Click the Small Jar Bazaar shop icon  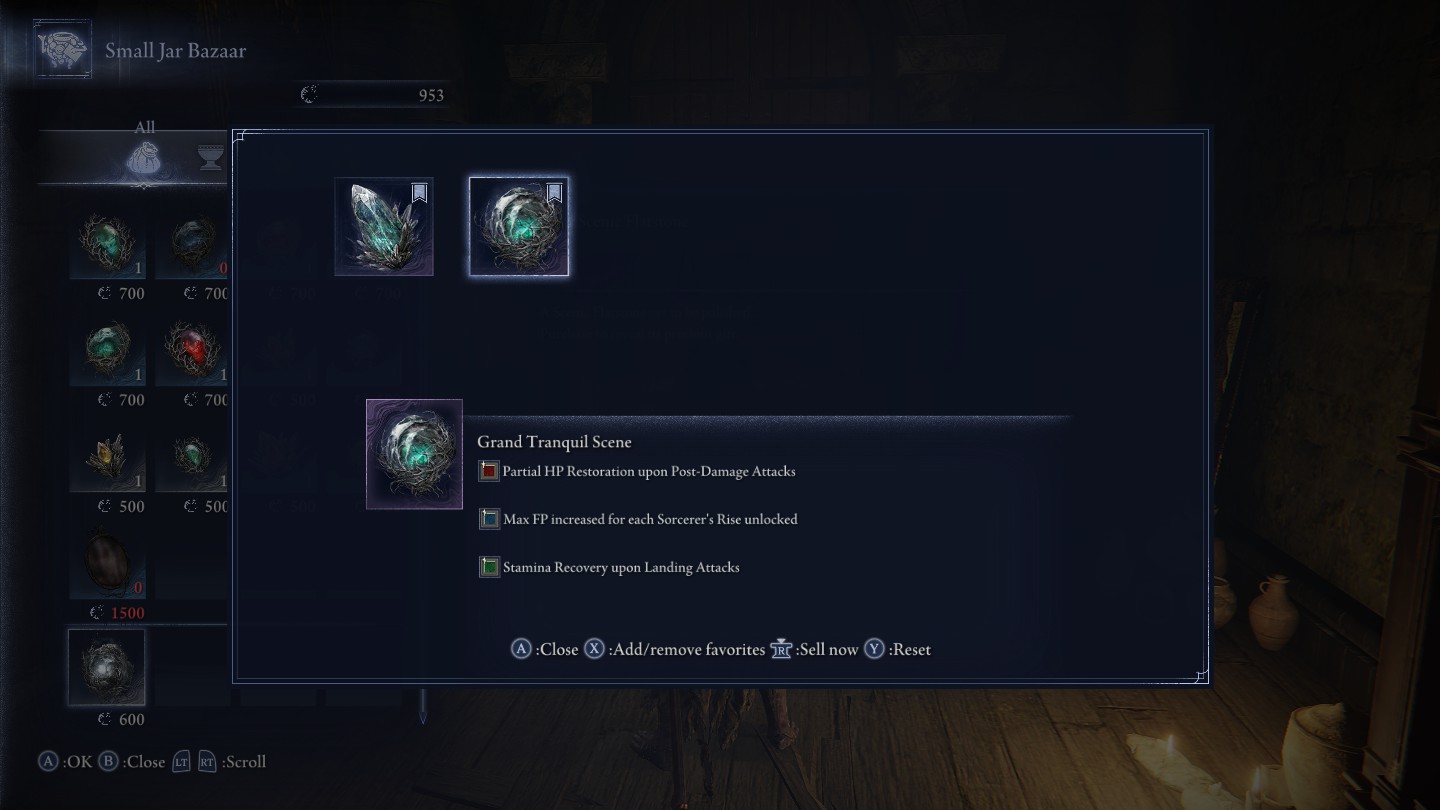63,49
